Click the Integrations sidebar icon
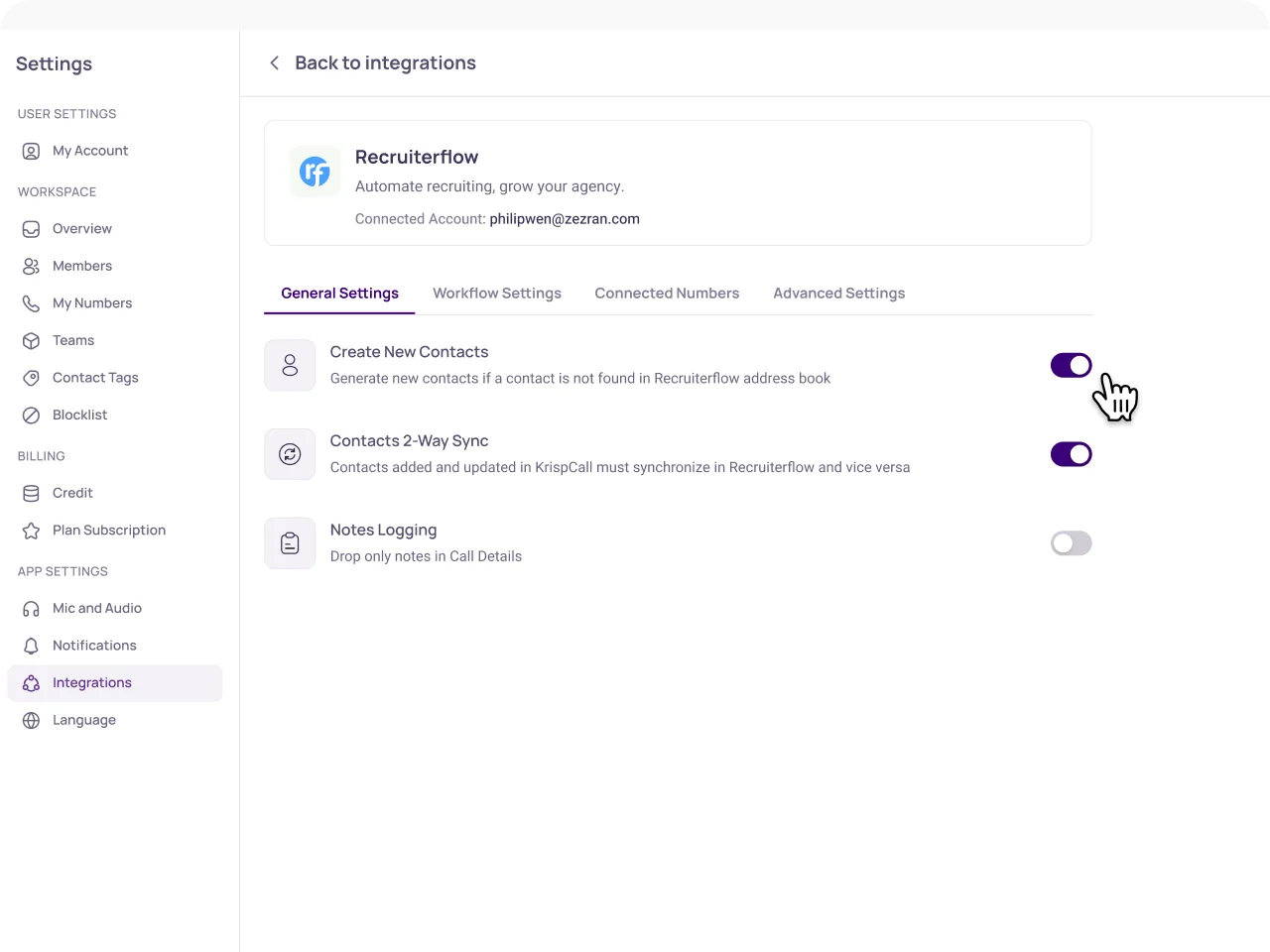The height and width of the screenshot is (952, 1270). pyautogui.click(x=31, y=683)
